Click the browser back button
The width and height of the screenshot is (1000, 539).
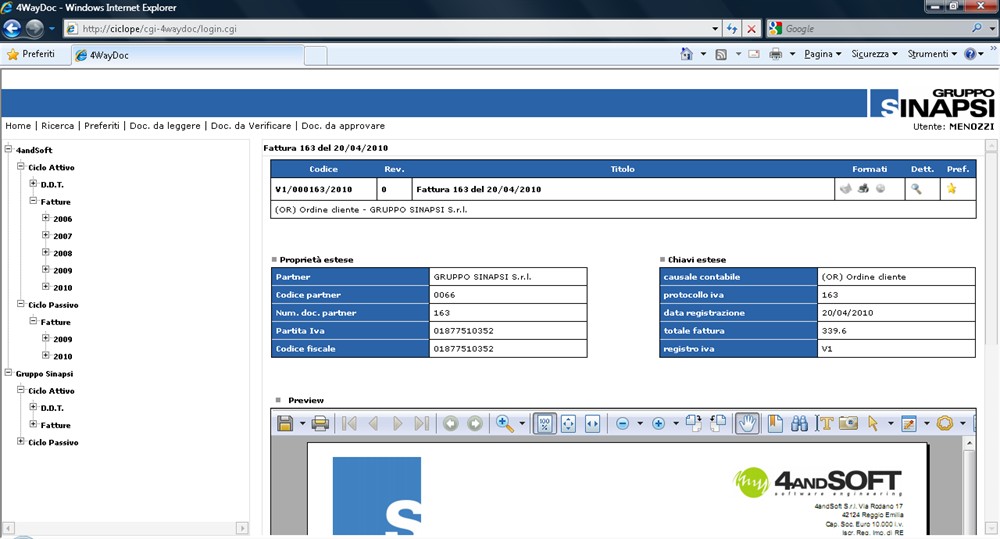click(12, 28)
